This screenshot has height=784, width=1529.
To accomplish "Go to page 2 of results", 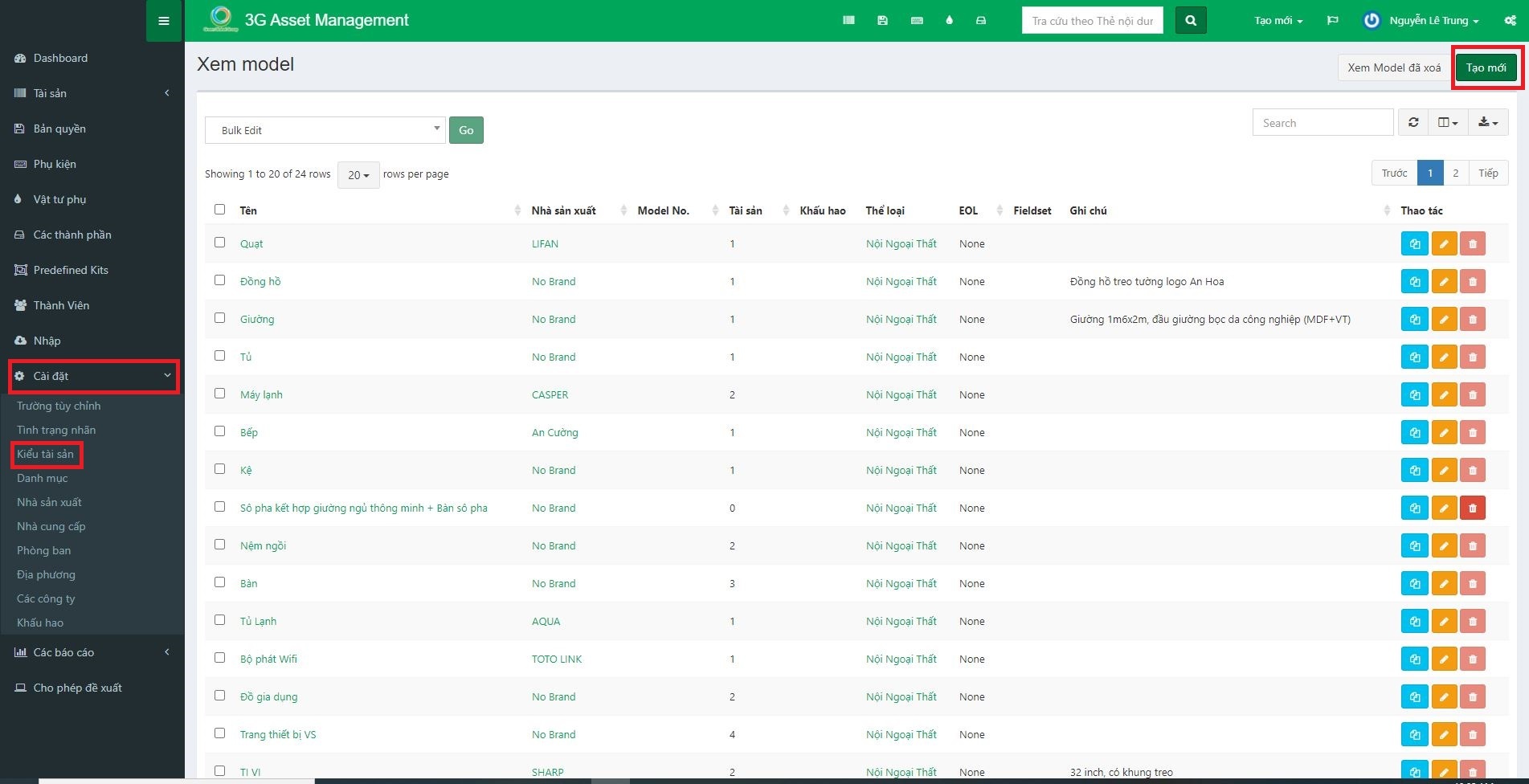I will click(x=1455, y=174).
